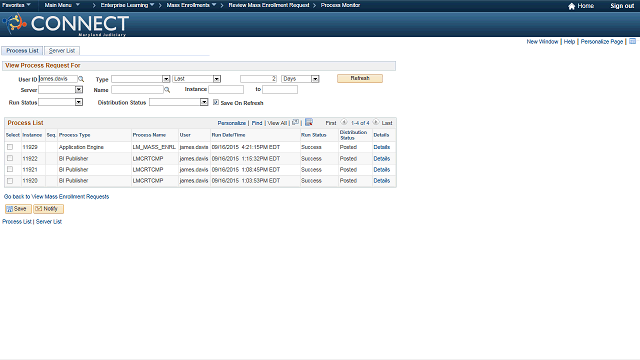Click Sign out

[x=622, y=6]
